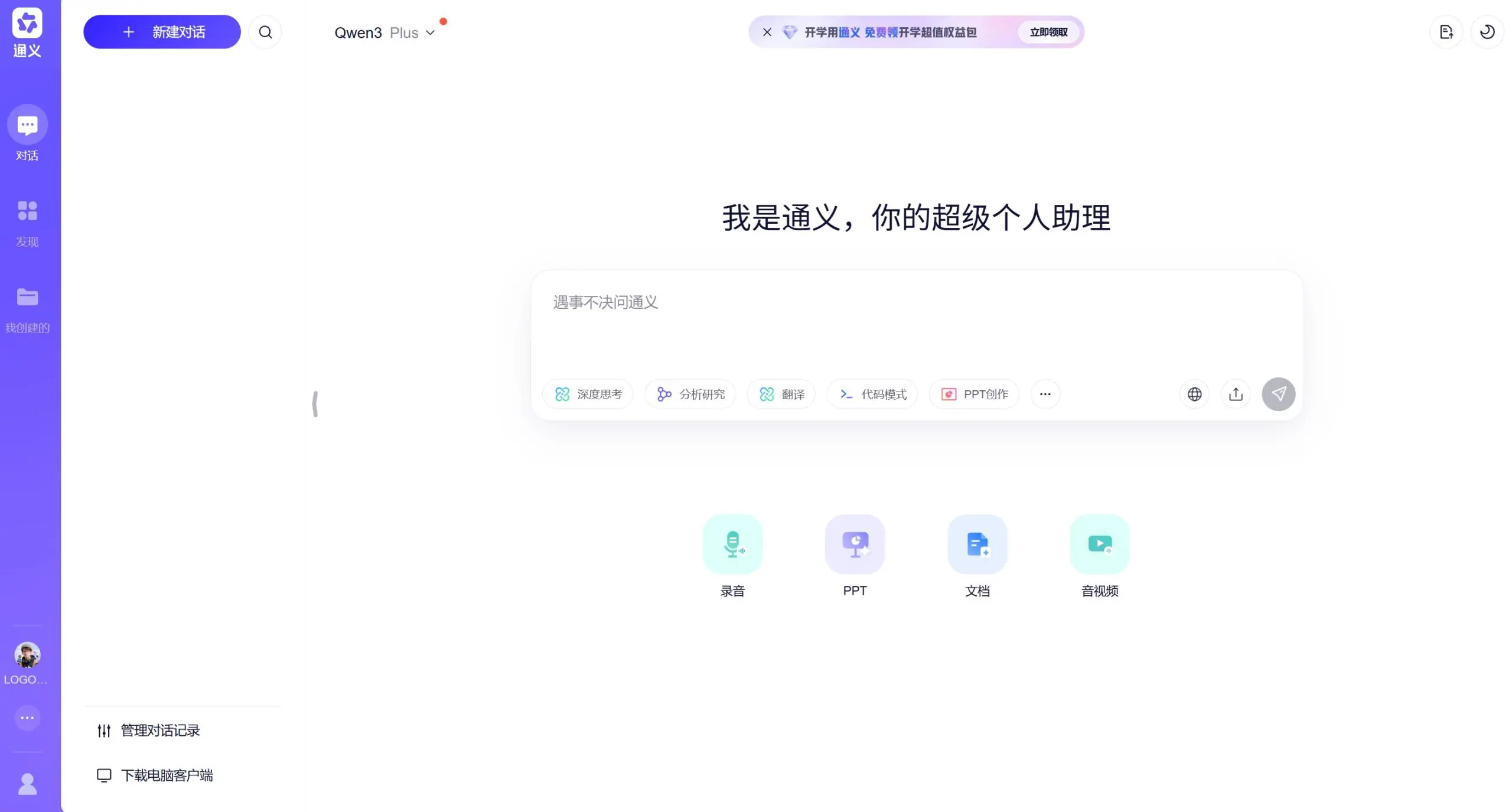
Task: Toggle dark mode with the moon icon
Action: tap(1487, 32)
